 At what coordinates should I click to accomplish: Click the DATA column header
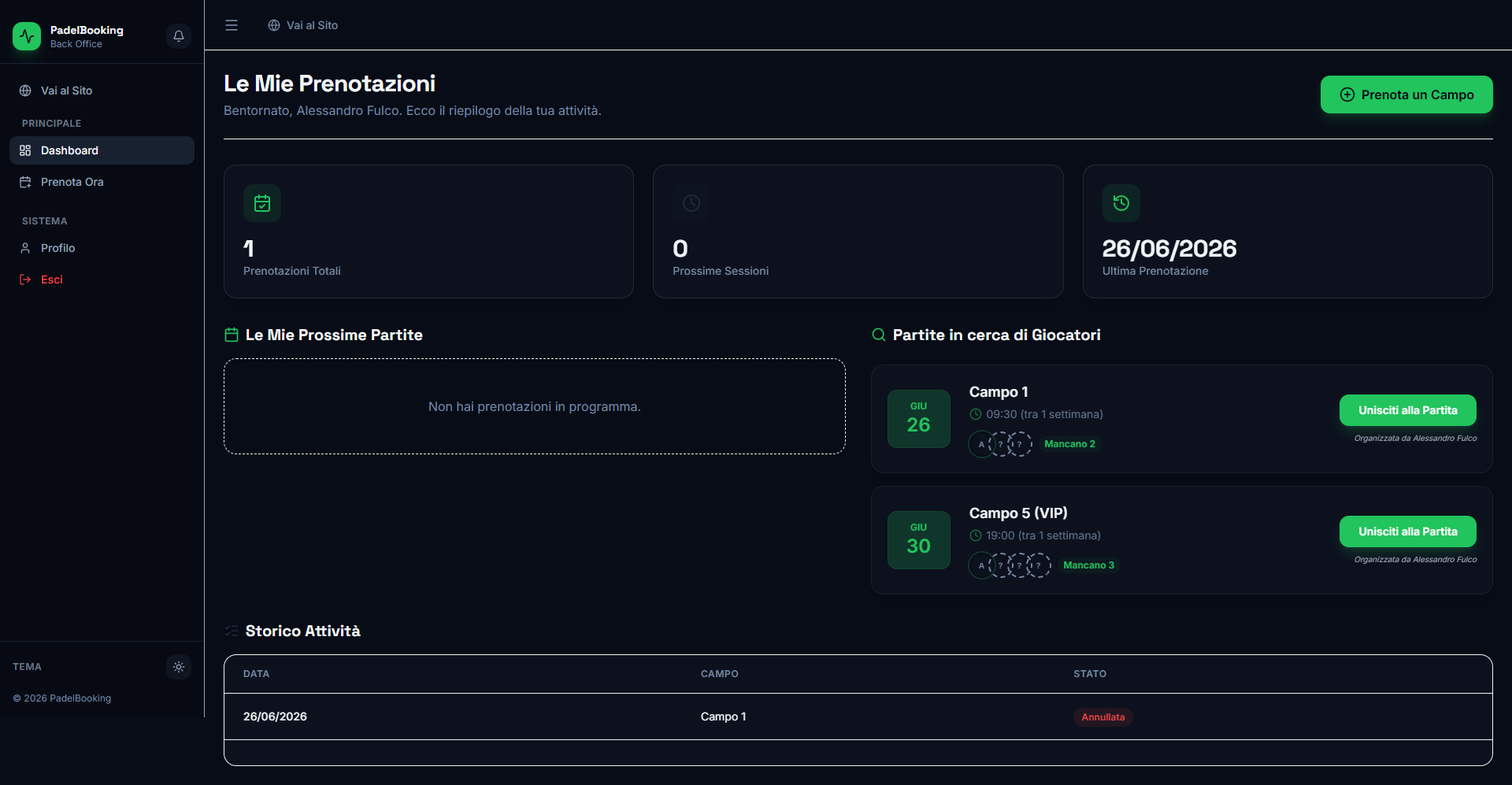pos(256,674)
